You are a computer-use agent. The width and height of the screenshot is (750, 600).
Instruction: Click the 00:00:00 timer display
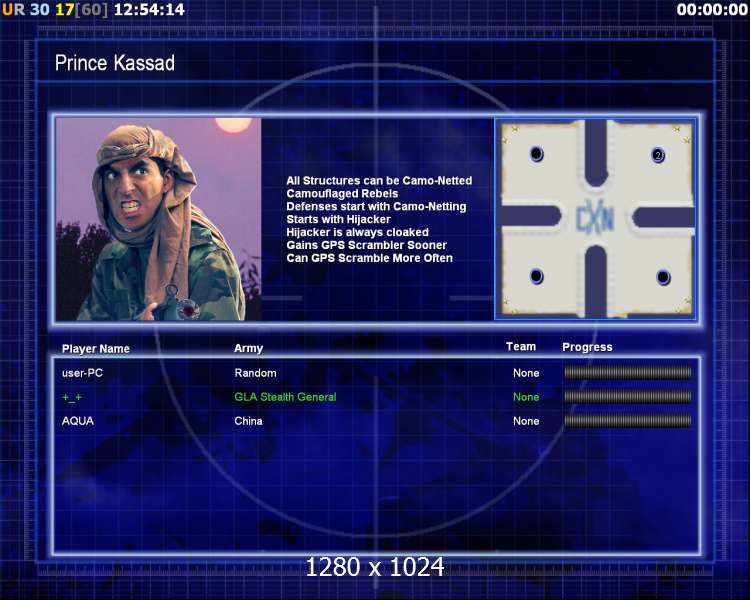(712, 10)
